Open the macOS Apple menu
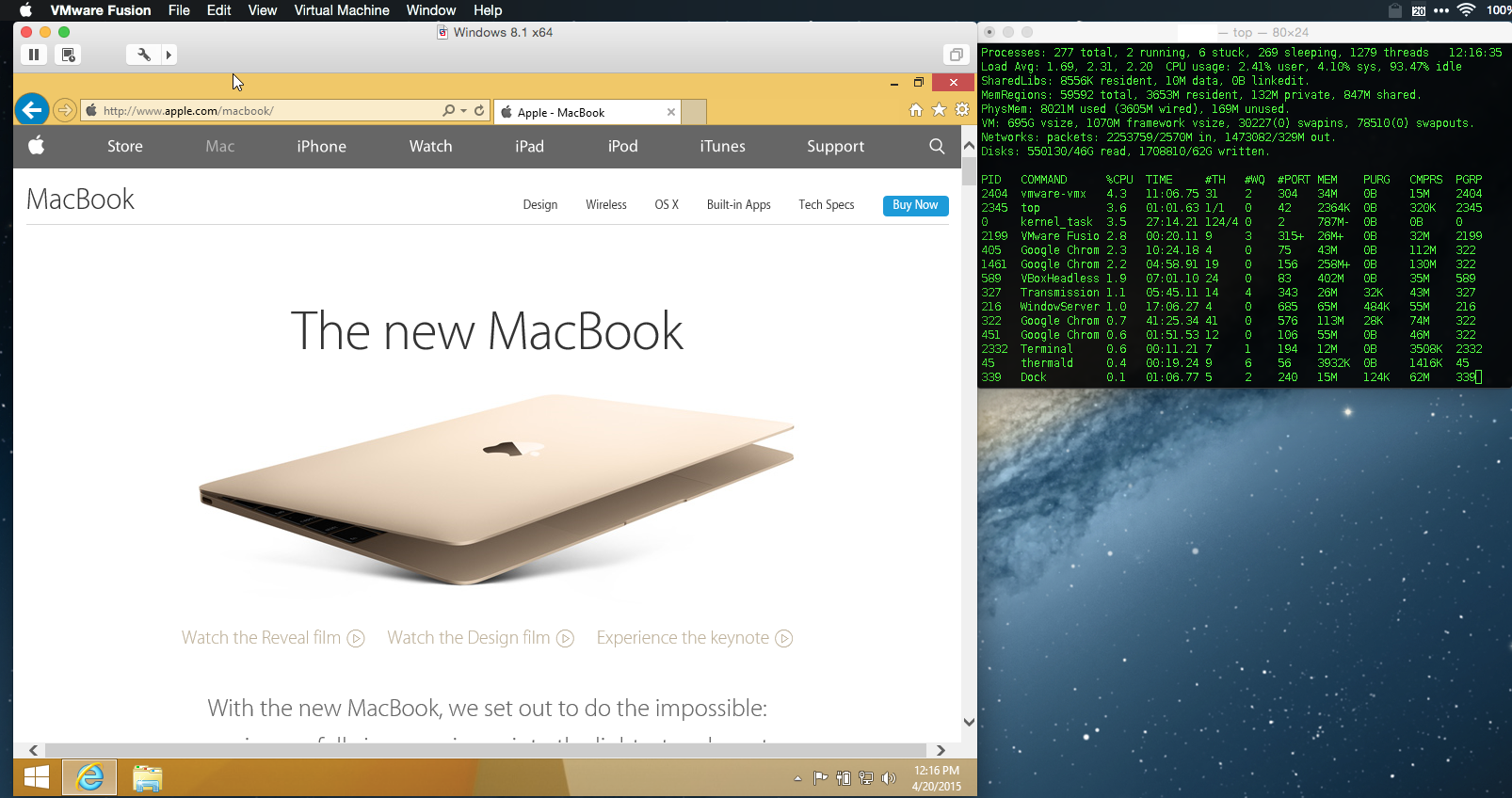This screenshot has width=1512, height=798. [x=25, y=10]
